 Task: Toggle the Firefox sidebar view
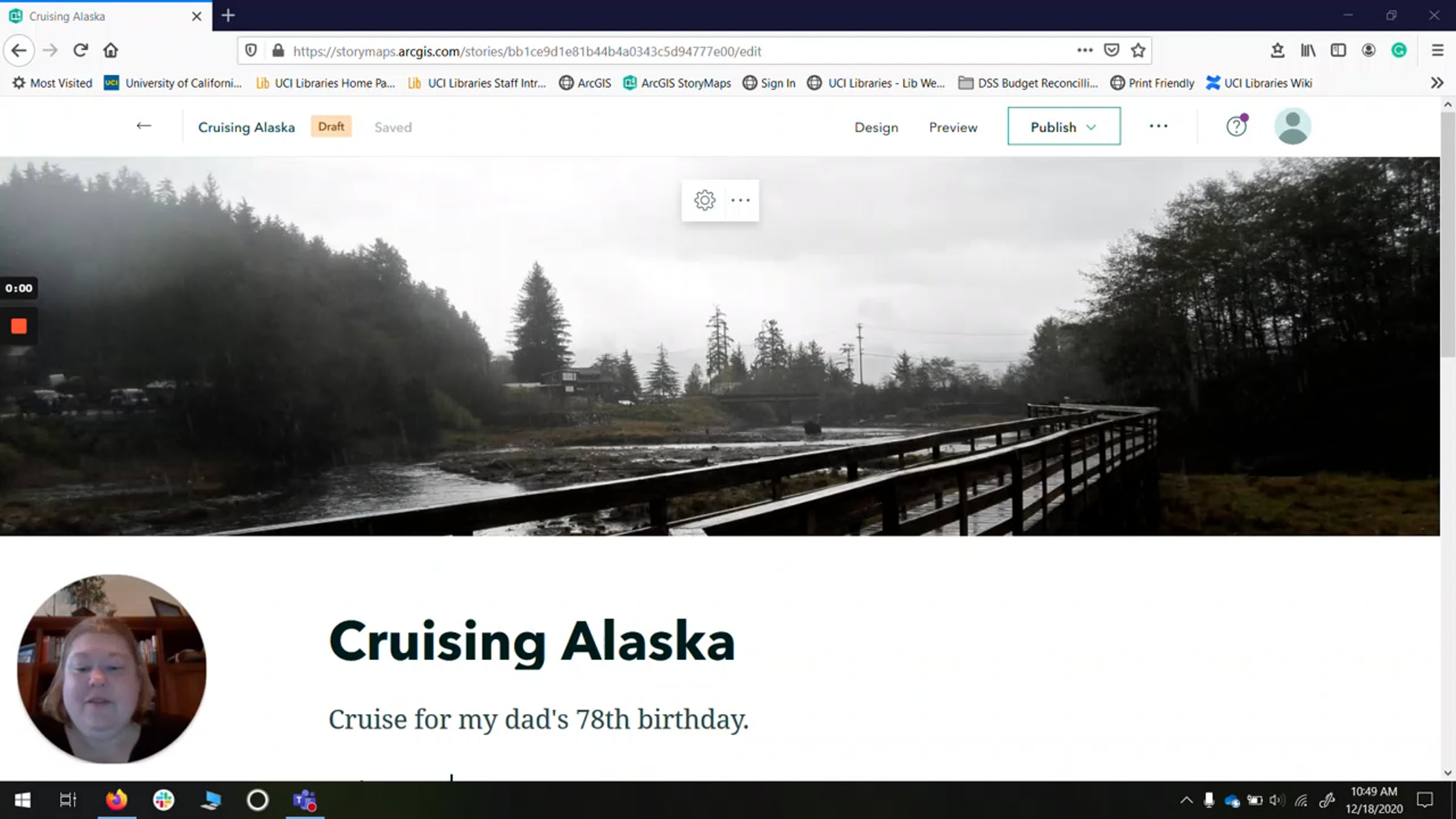[x=1338, y=51]
